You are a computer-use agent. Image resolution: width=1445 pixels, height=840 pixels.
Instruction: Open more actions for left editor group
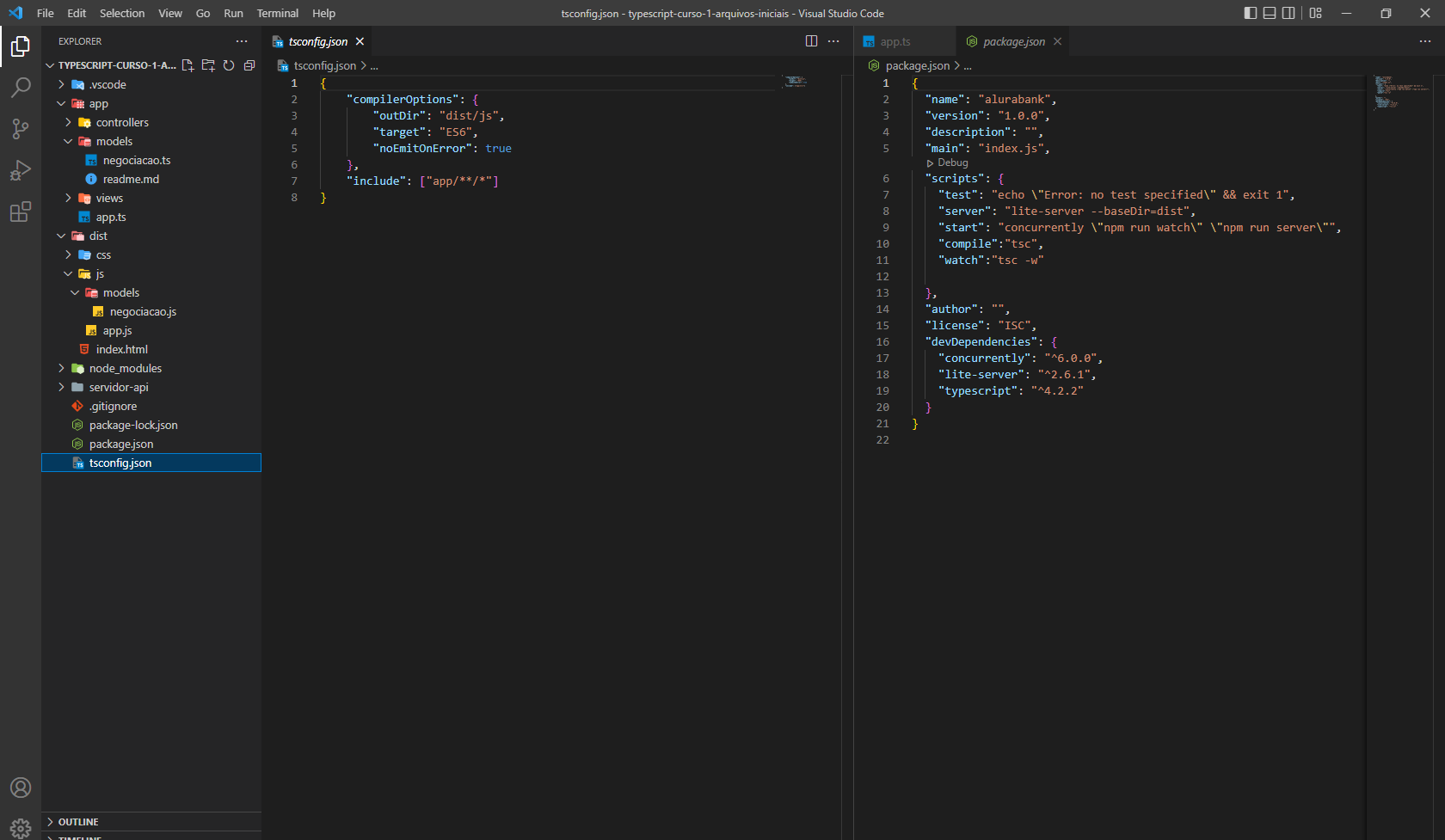[x=833, y=41]
